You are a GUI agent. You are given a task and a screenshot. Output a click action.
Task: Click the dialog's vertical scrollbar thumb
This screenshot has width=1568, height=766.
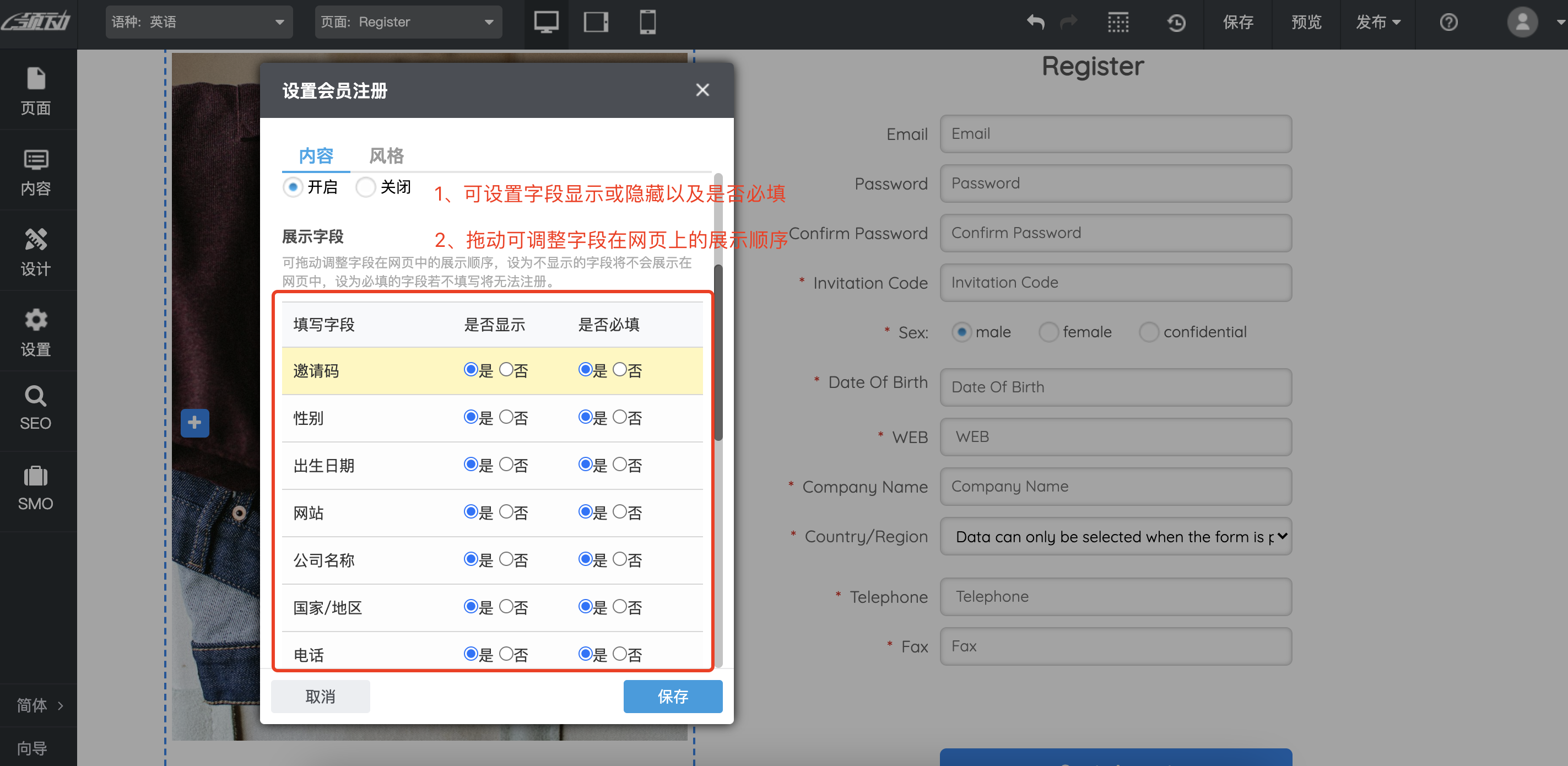click(x=718, y=353)
